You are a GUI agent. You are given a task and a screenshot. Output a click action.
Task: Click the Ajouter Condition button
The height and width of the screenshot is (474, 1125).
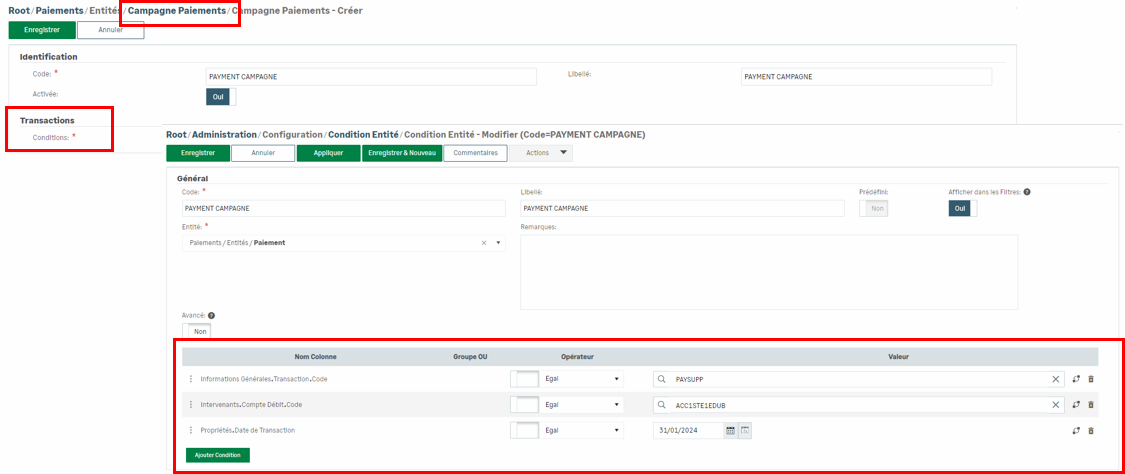tap(217, 455)
